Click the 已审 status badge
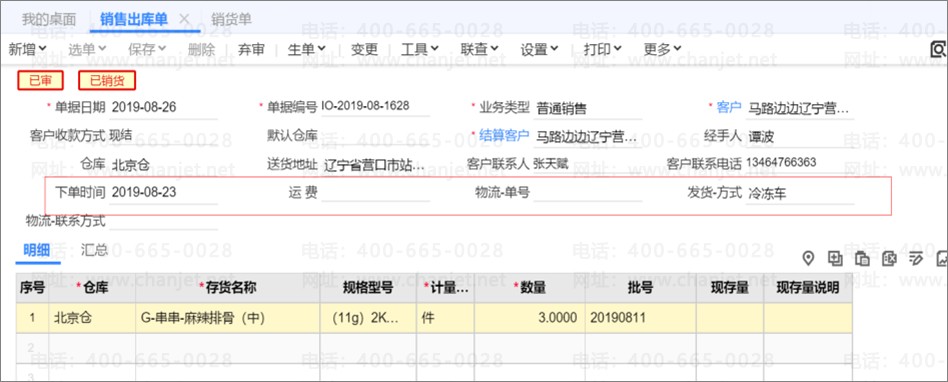The height and width of the screenshot is (382, 948). [x=41, y=80]
